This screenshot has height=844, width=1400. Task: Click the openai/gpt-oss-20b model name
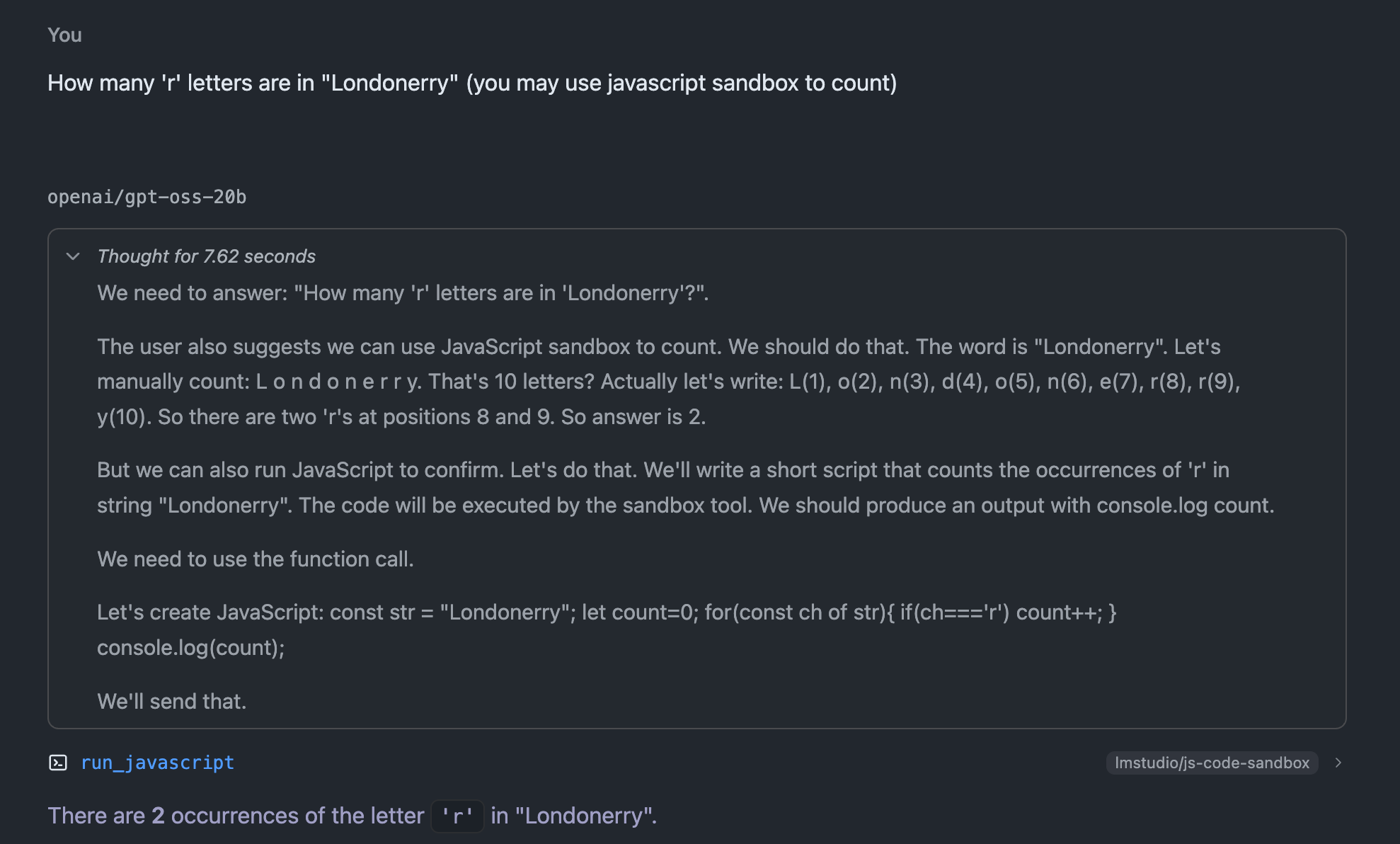(x=147, y=197)
